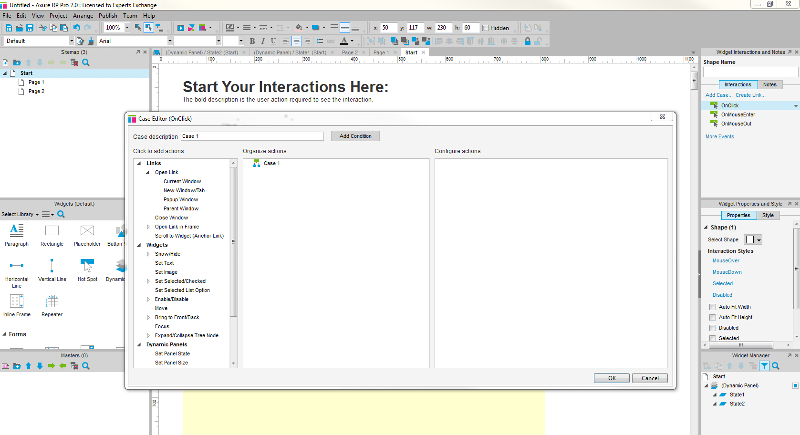
Task: Click the Sitemap search magnifier icon
Action: [86, 62]
